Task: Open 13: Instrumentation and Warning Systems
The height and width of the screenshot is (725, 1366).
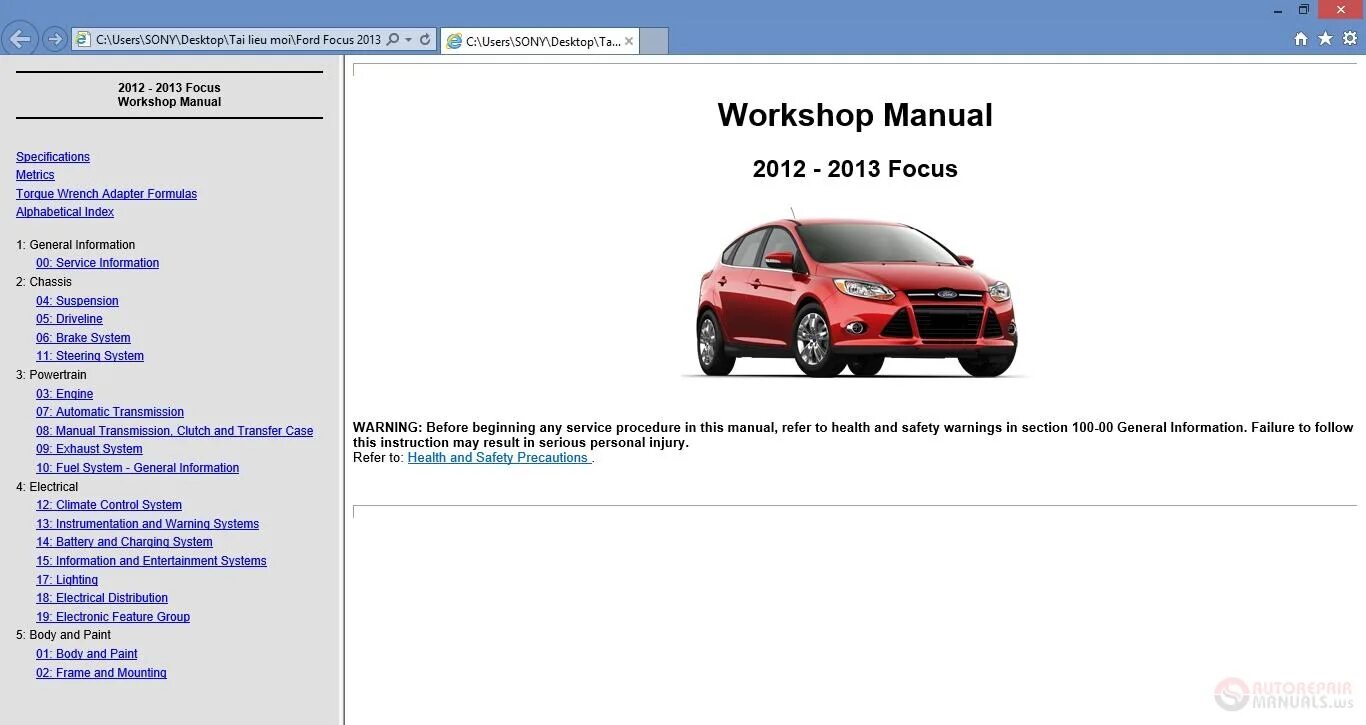Action: coord(148,524)
